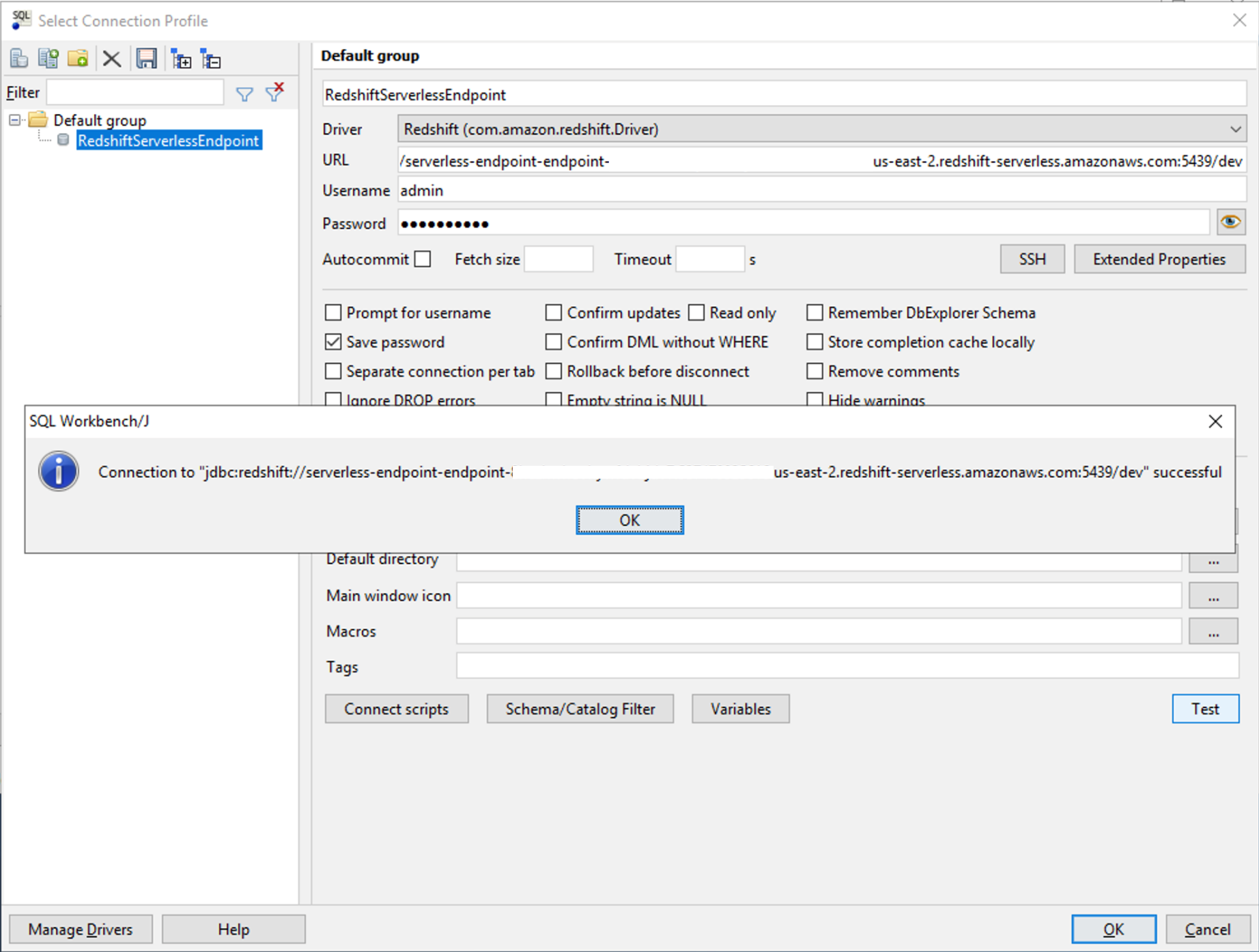
Task: Click the database icon beside RedshiftServerlessEndpoint
Action: click(x=63, y=140)
